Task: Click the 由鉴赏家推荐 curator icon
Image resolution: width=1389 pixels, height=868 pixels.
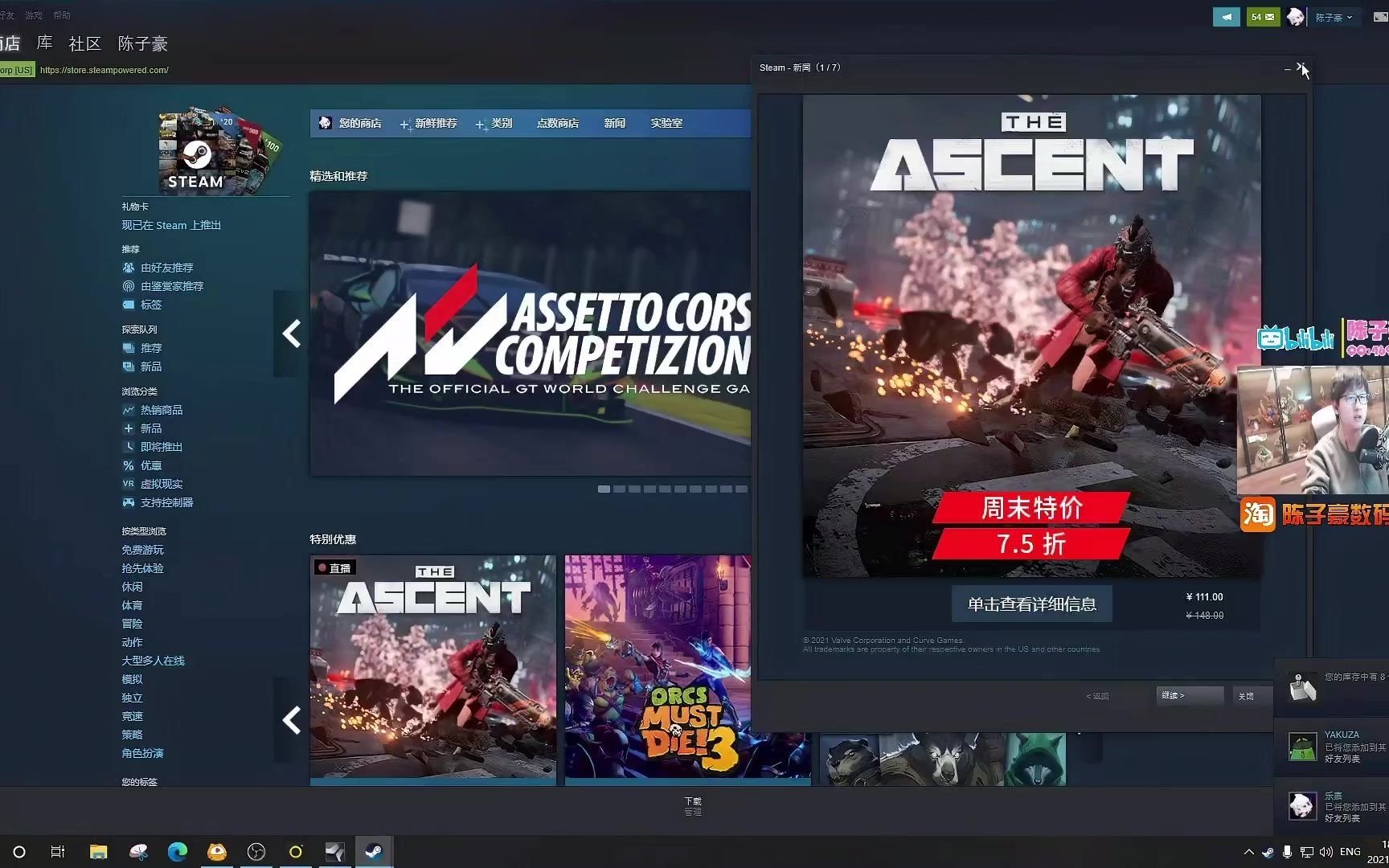Action: point(129,286)
